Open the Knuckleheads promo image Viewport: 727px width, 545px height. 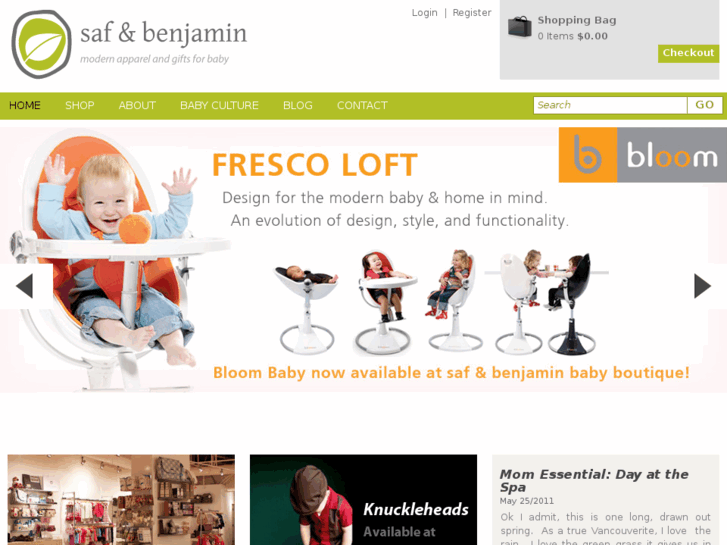click(364, 500)
